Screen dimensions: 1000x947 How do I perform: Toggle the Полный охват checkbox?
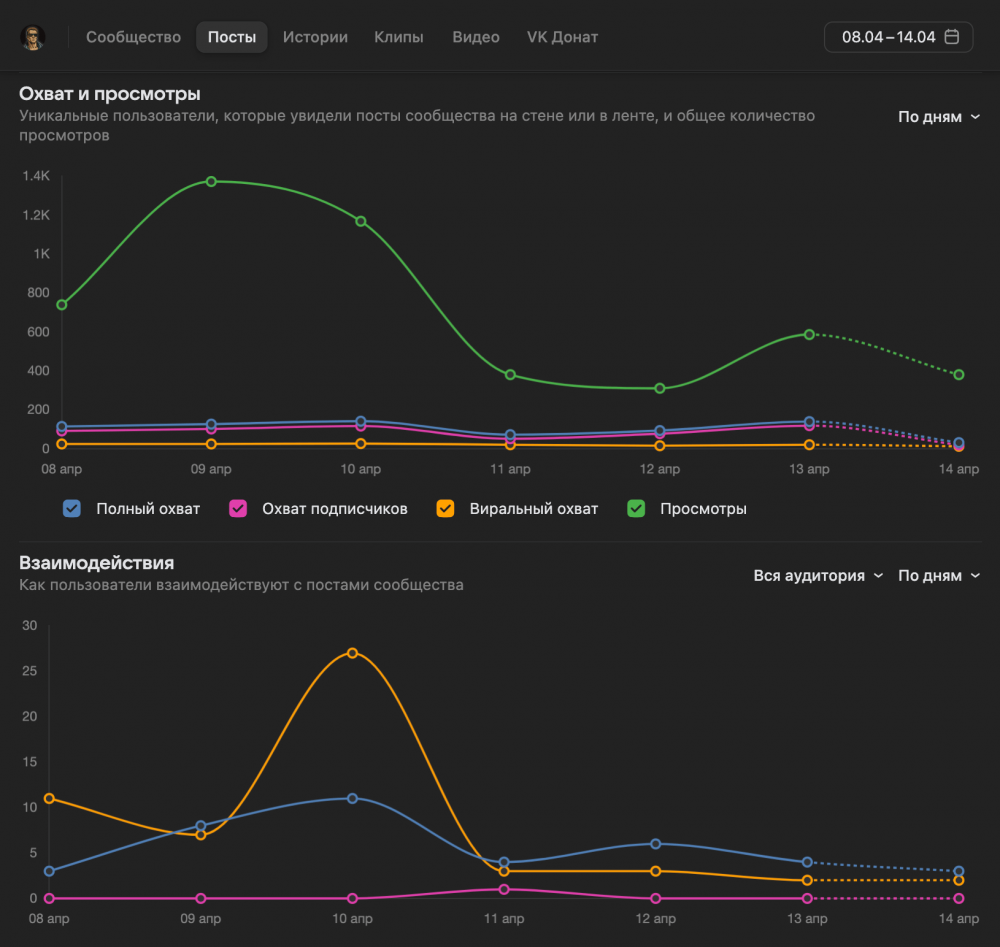pos(72,508)
